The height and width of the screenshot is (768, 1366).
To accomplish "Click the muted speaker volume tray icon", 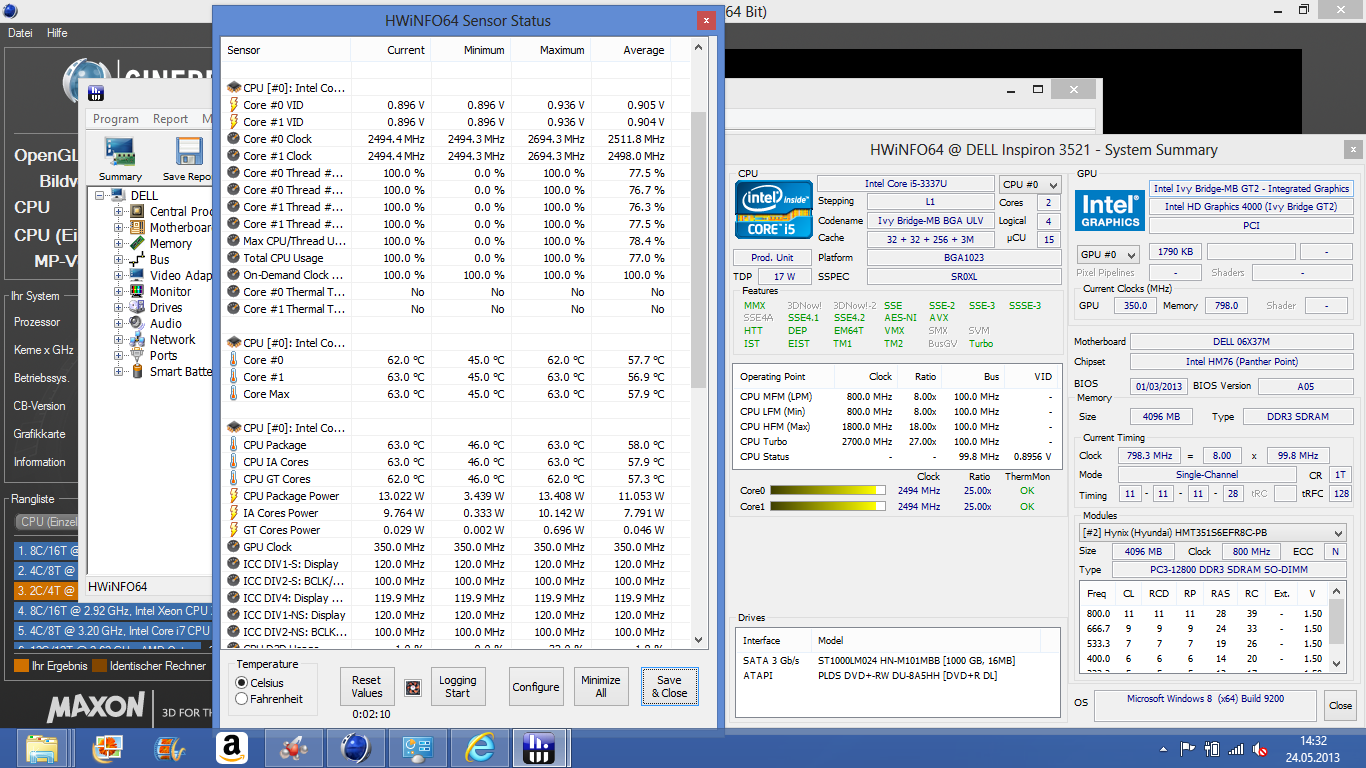I will [x=1261, y=748].
